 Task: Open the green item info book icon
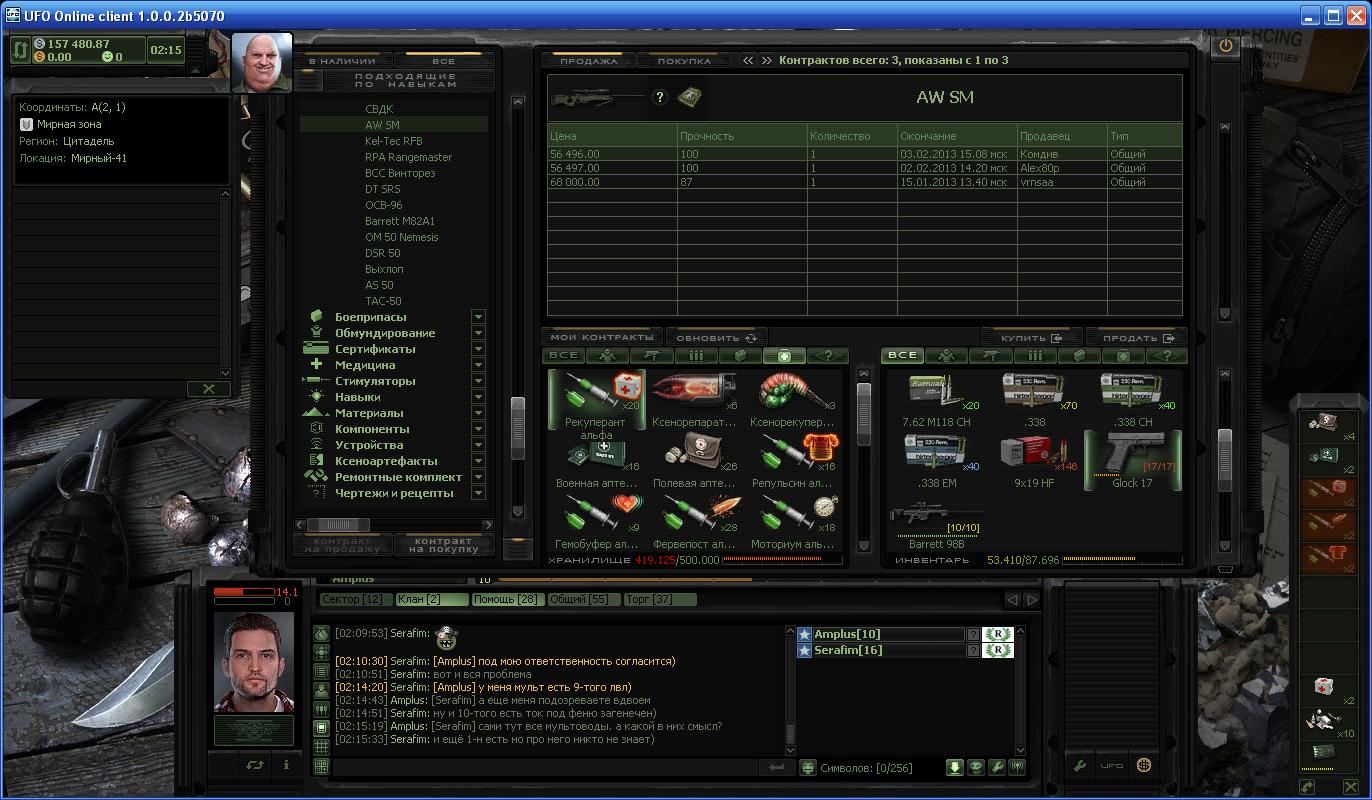click(x=689, y=97)
